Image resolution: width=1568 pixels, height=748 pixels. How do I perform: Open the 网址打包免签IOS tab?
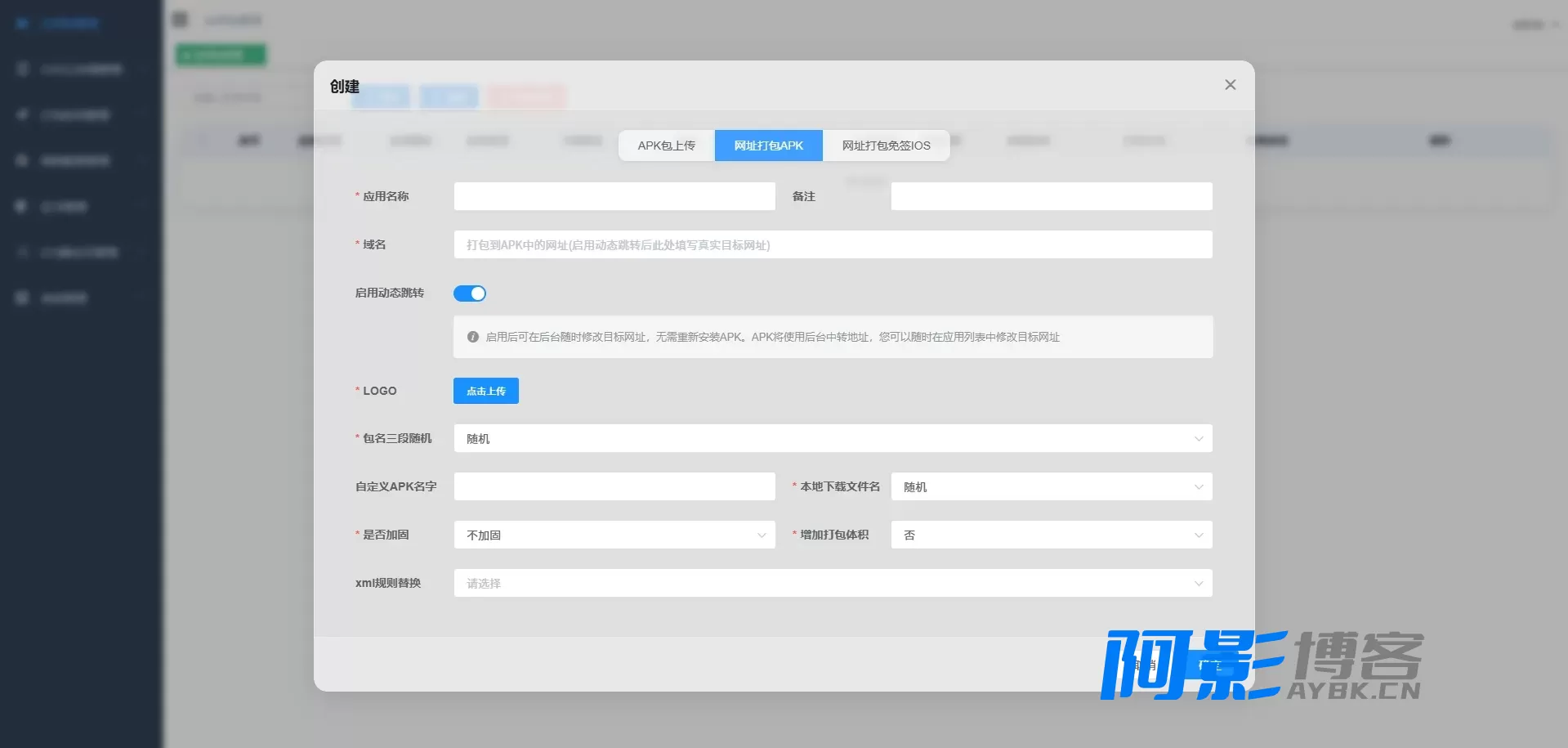pos(886,146)
